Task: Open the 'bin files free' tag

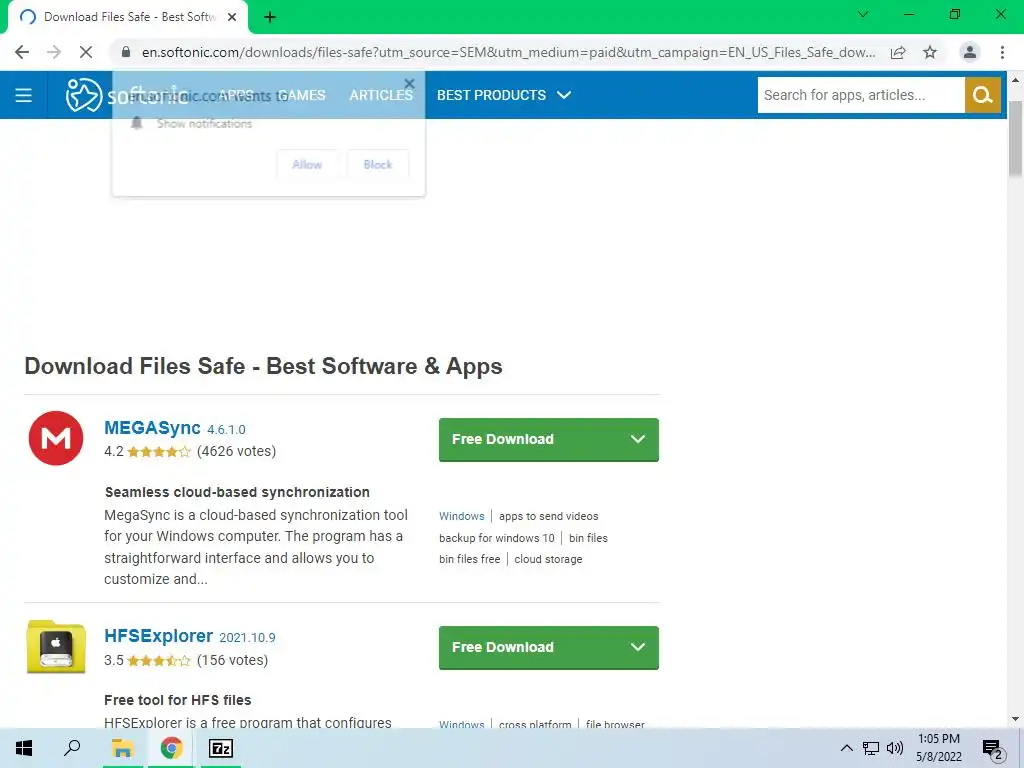Action: pyautogui.click(x=470, y=559)
